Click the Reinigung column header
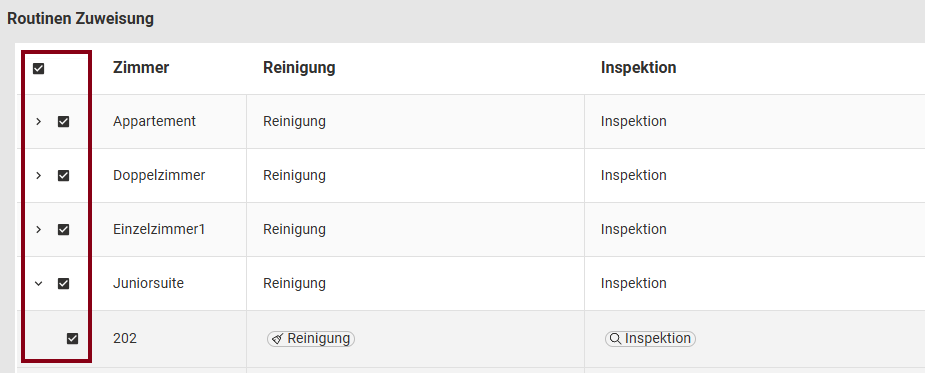 pos(299,68)
